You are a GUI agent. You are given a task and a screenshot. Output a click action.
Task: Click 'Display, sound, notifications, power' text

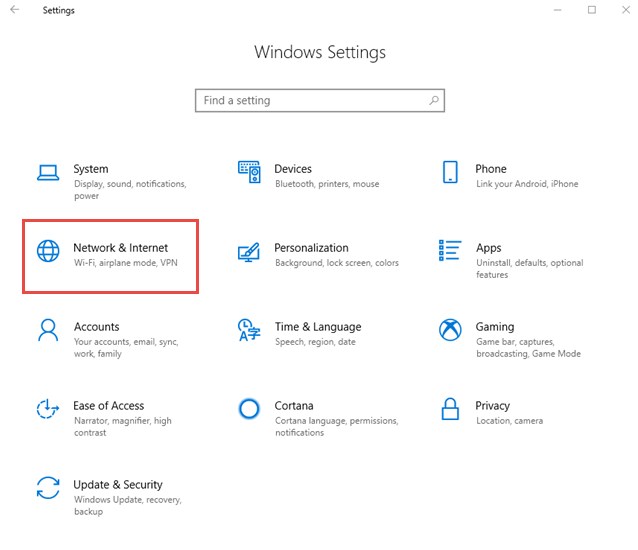point(130,190)
